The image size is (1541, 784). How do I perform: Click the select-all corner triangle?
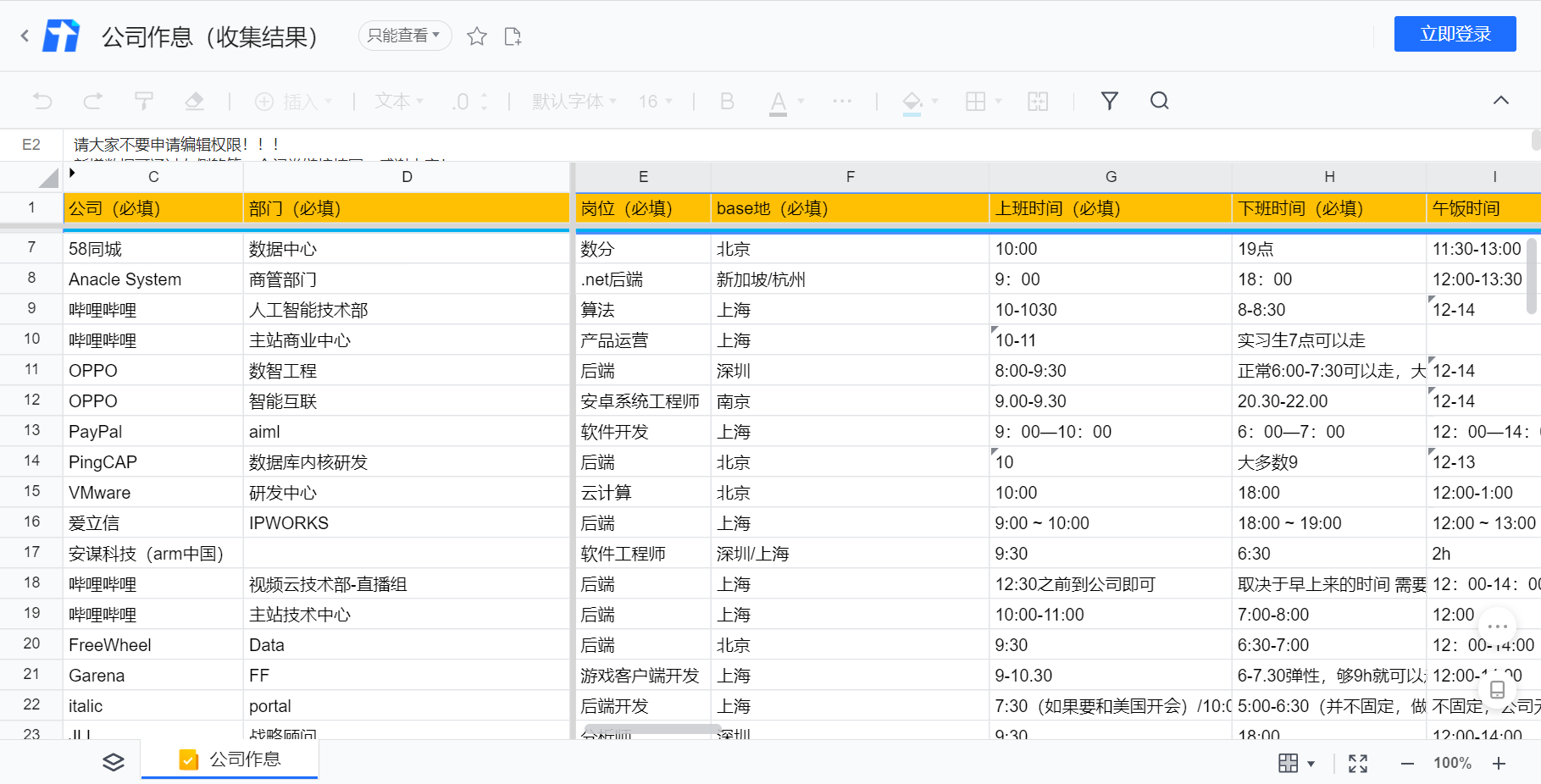pyautogui.click(x=49, y=177)
